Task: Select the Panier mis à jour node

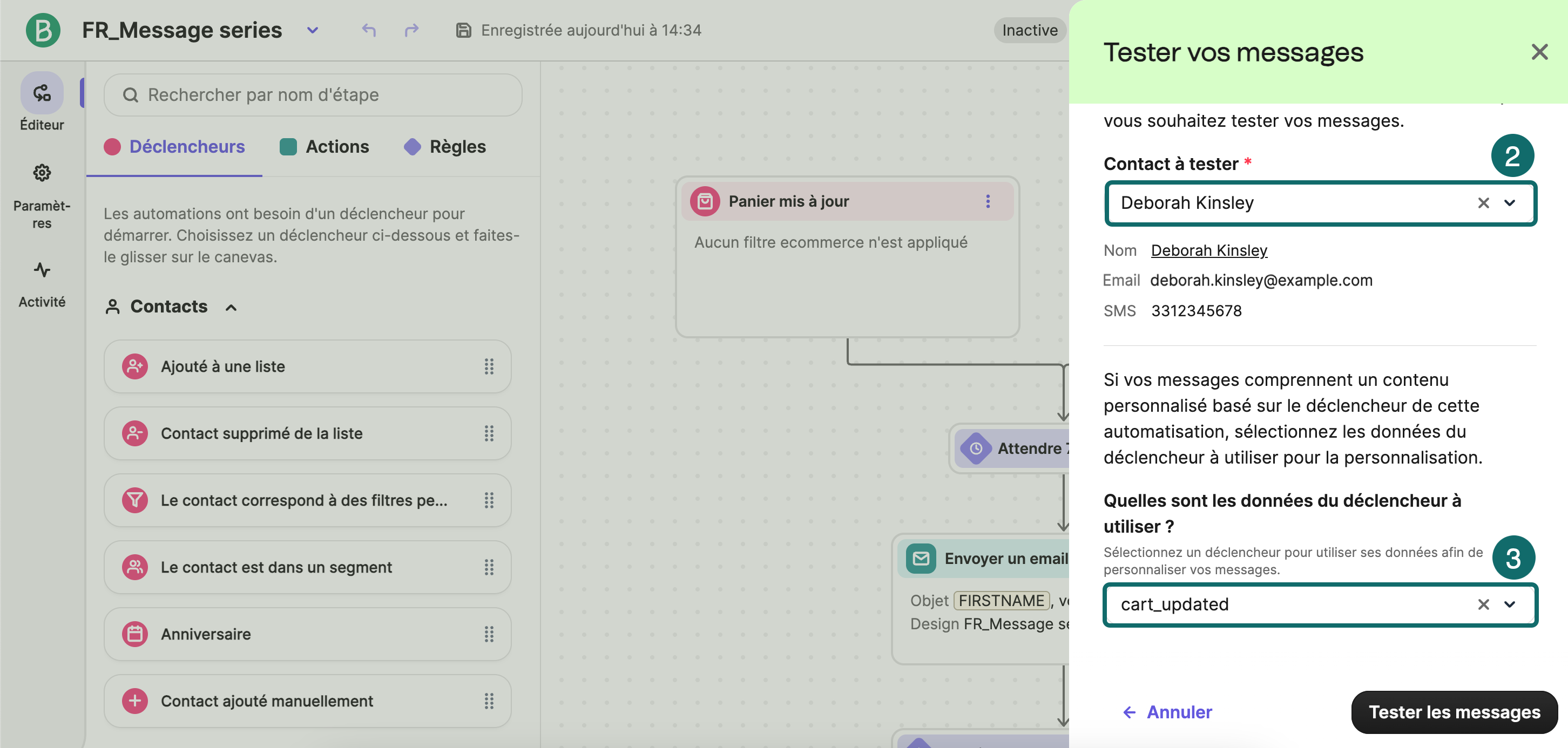Action: pos(847,257)
